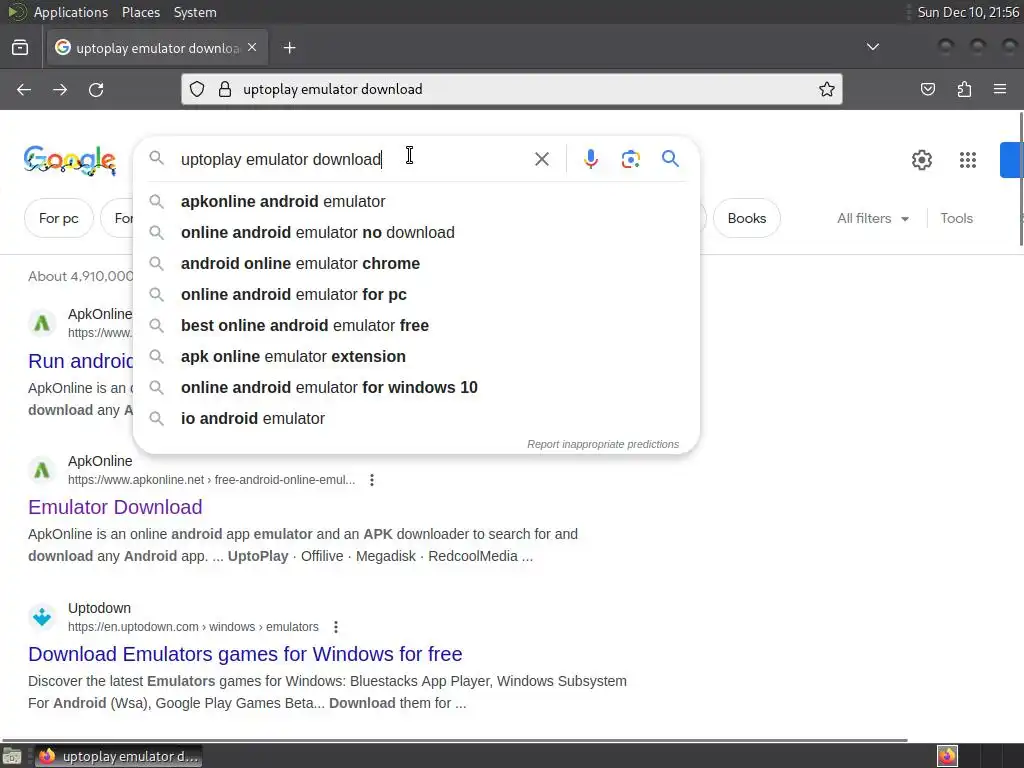Open the System menu

[x=195, y=12]
